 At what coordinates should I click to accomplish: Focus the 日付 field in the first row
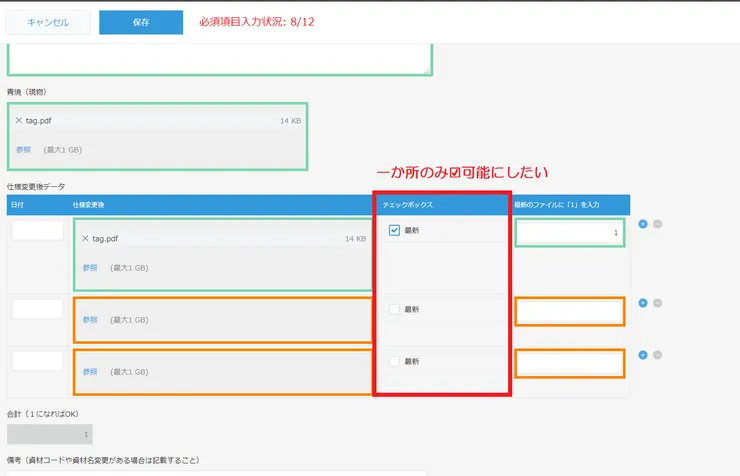coord(37,230)
